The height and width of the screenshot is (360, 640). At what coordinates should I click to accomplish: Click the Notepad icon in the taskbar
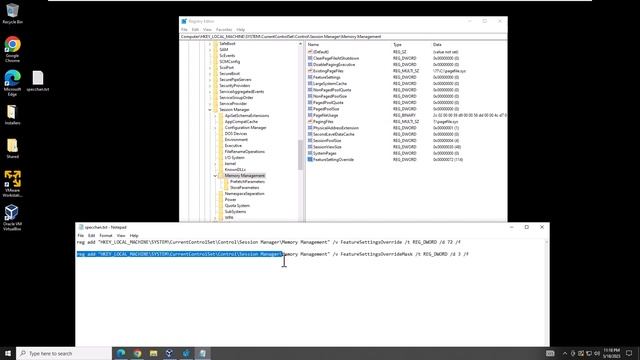point(202,353)
